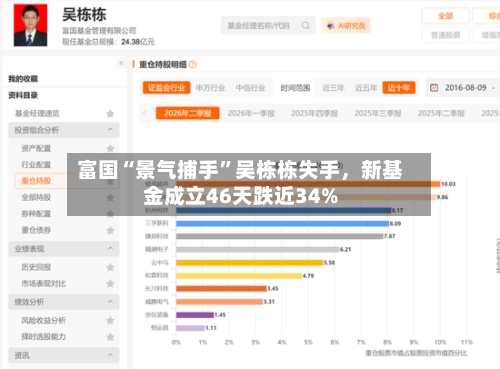Open 历史回报 in sidebar
The width and height of the screenshot is (500, 369).
[36, 267]
